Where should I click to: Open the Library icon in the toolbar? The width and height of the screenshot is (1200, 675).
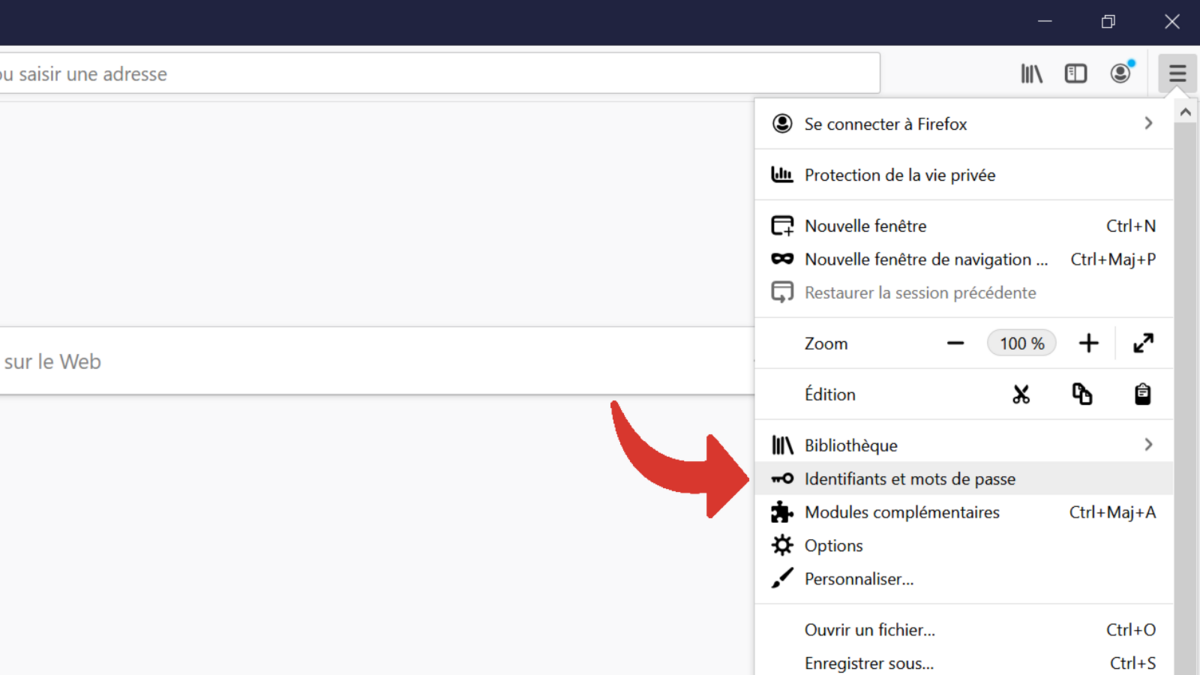click(x=1031, y=74)
